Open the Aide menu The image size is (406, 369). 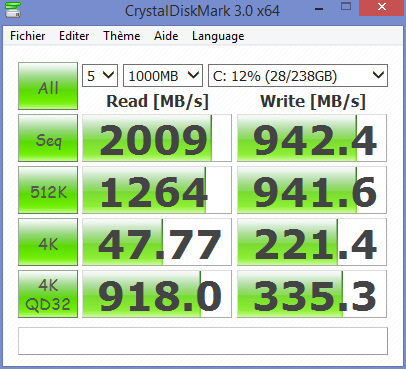point(166,36)
